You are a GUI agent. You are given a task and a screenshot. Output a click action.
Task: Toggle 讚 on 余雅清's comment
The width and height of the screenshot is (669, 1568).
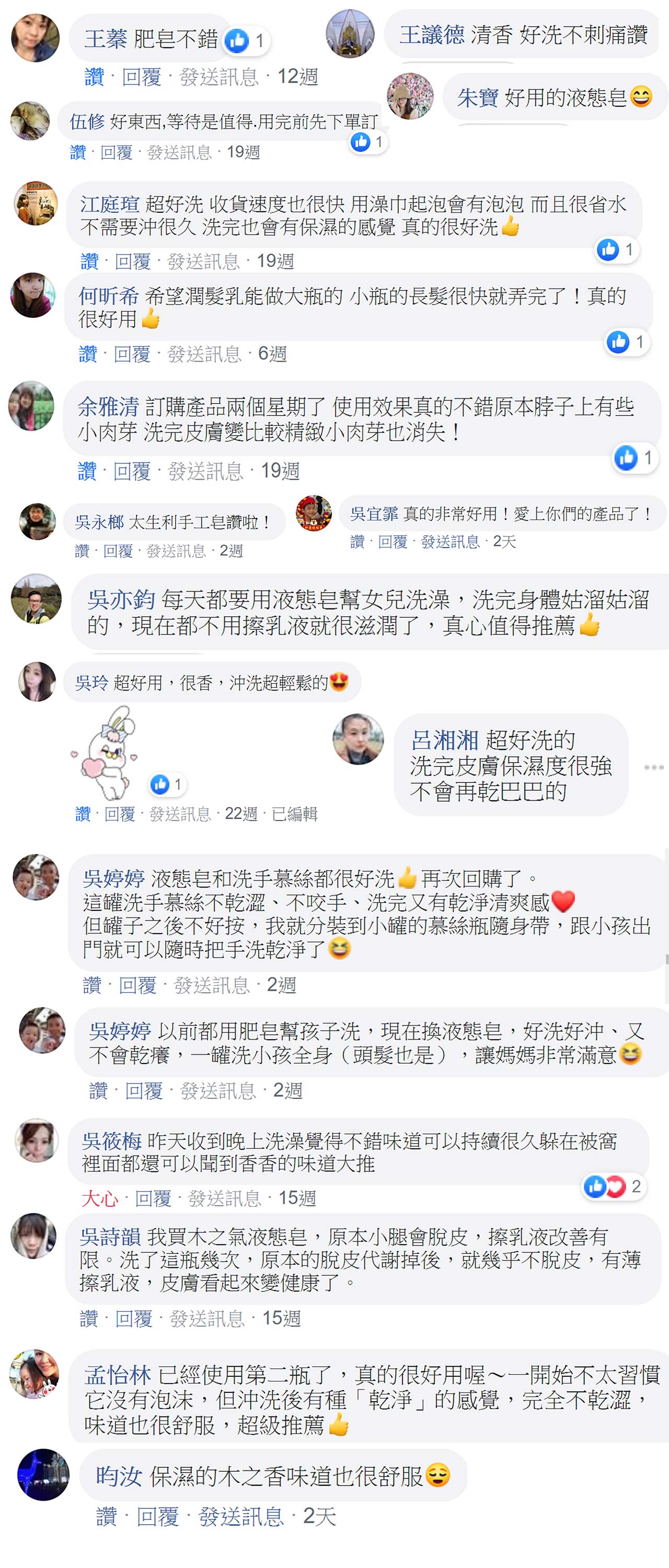87,471
